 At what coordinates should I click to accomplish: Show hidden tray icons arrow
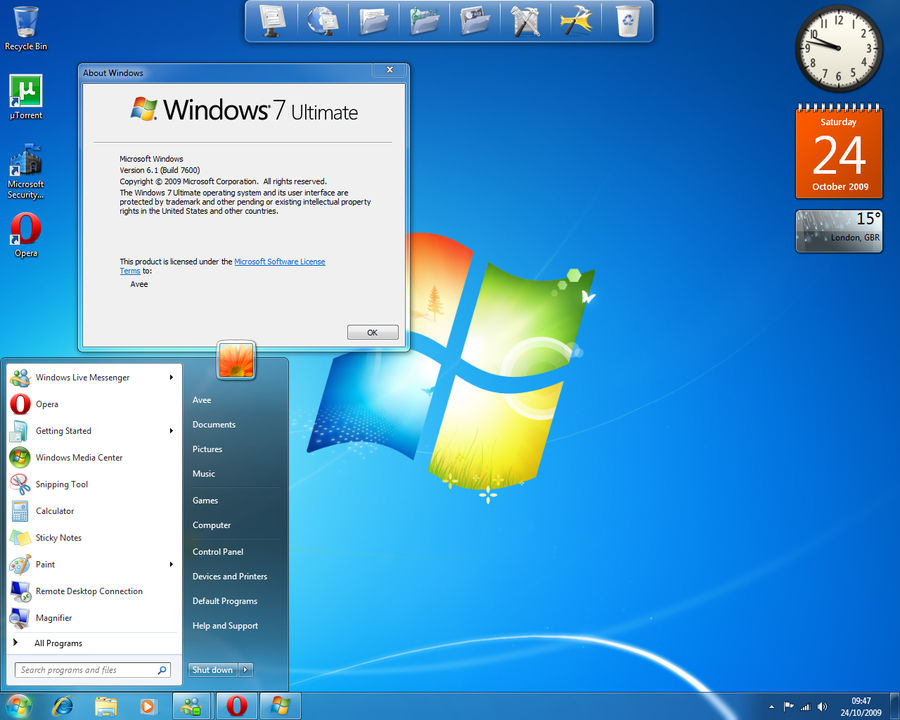point(771,706)
